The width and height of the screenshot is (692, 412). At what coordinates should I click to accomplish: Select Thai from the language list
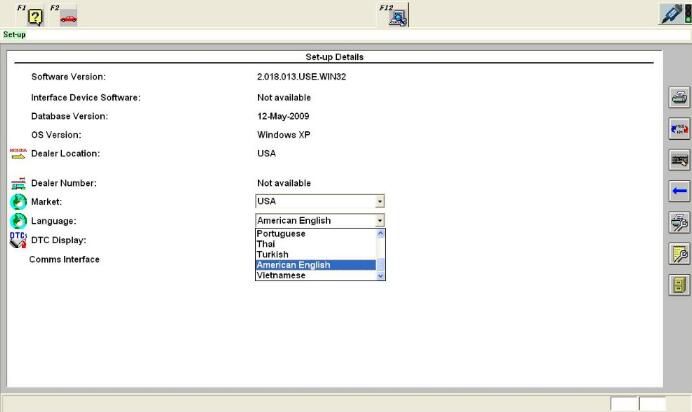[266, 244]
